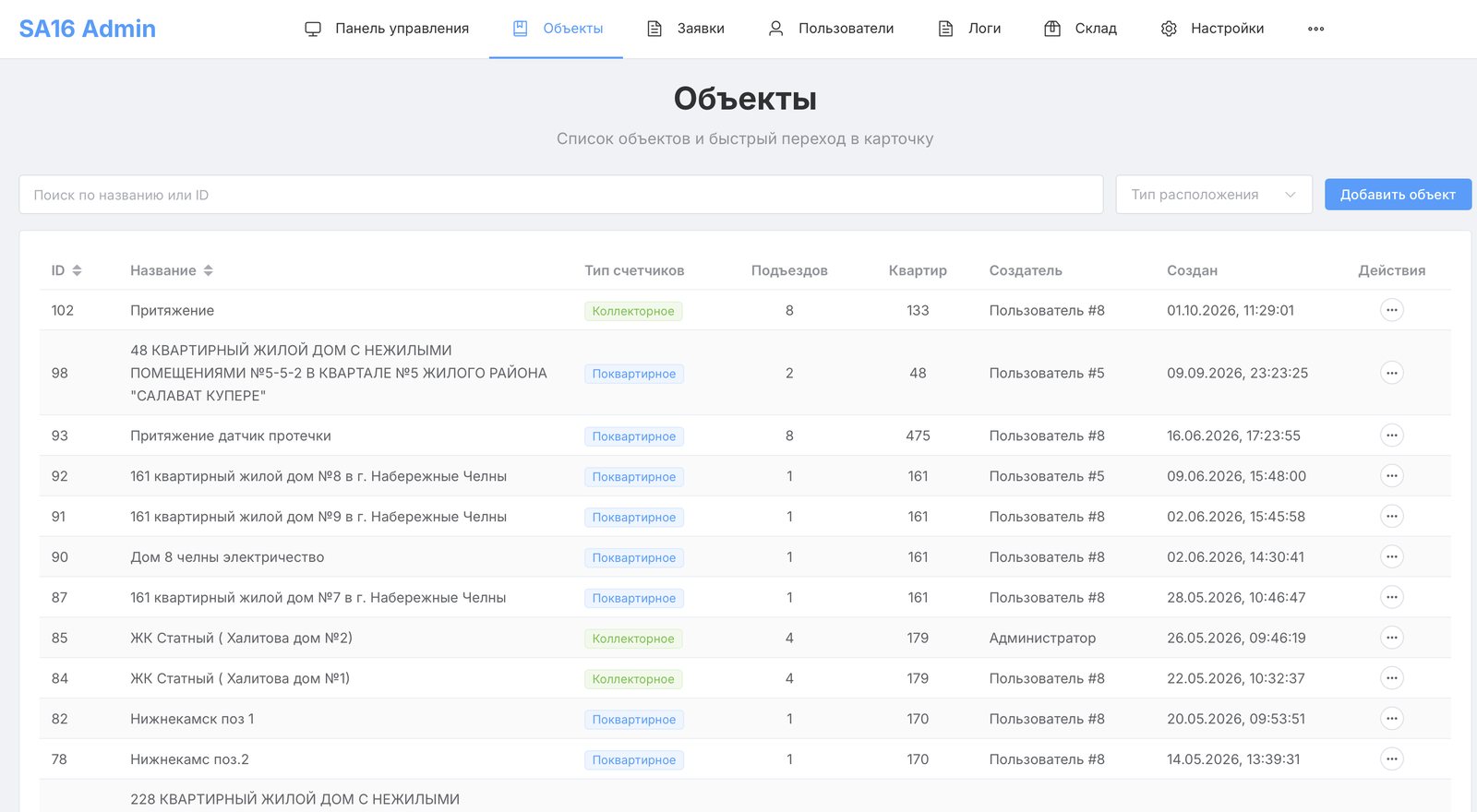This screenshot has width=1477, height=812.
Task: Open actions for Нижнекамс поз.2
Action: point(1391,759)
